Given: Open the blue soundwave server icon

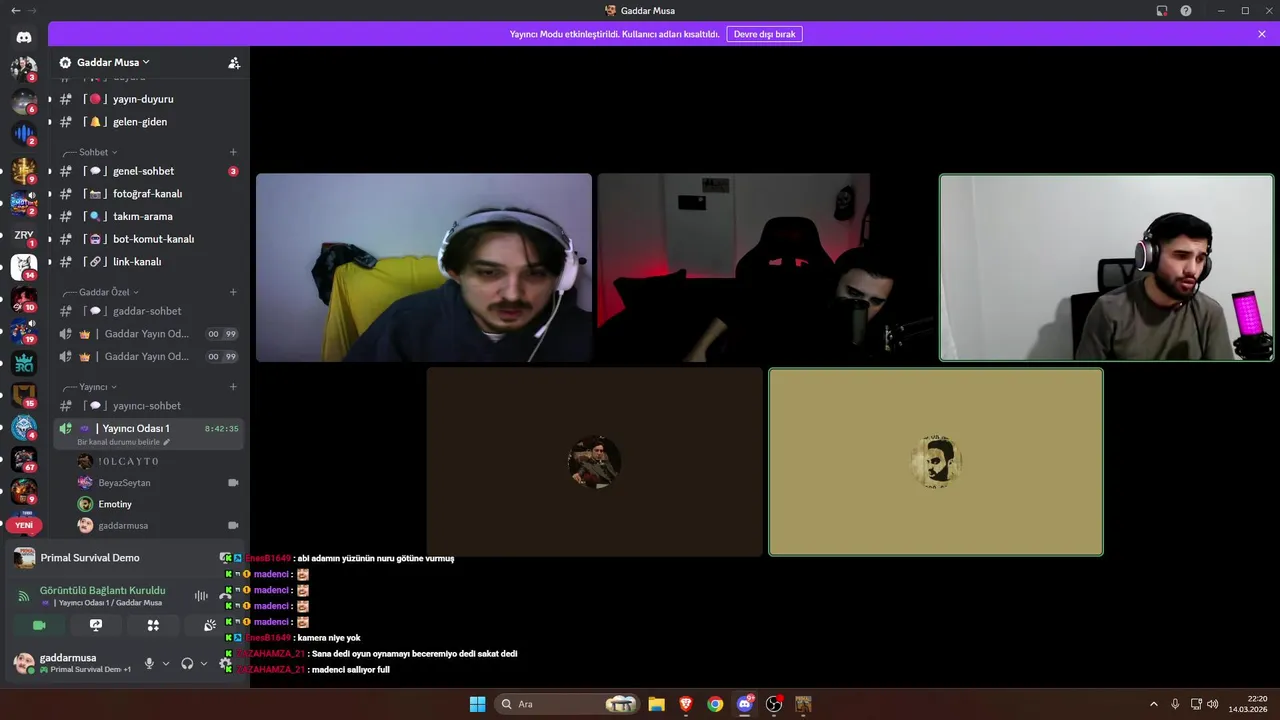Looking at the screenshot, I should tap(24, 133).
